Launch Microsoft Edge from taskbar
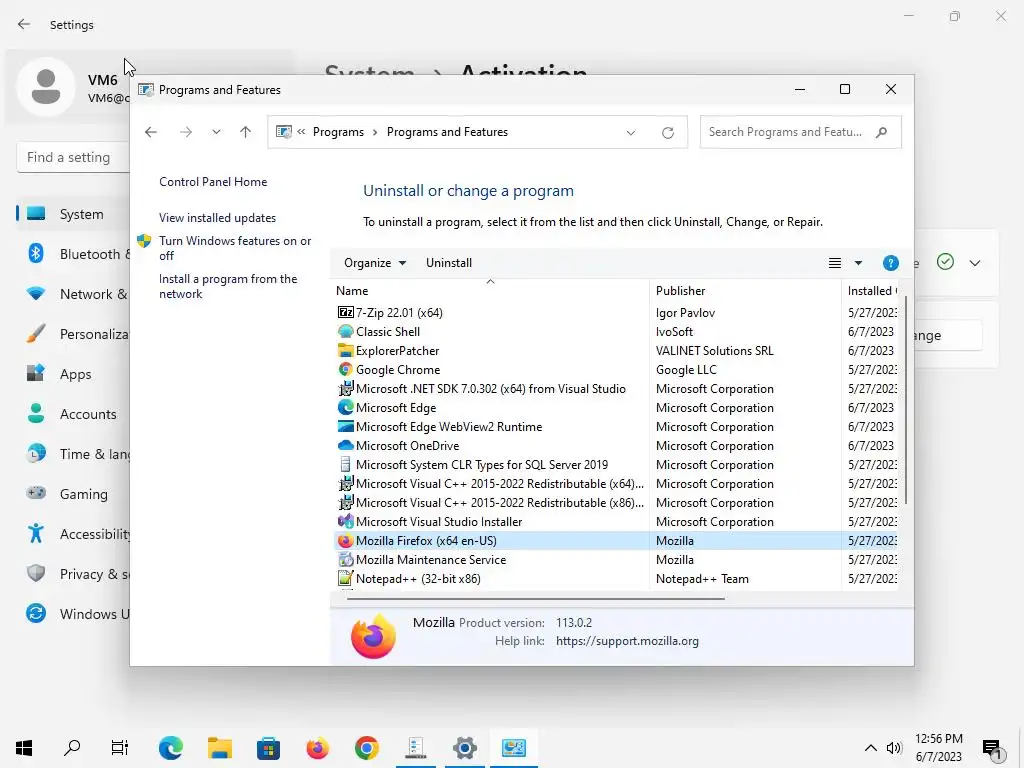This screenshot has height=768, width=1024. [x=170, y=747]
